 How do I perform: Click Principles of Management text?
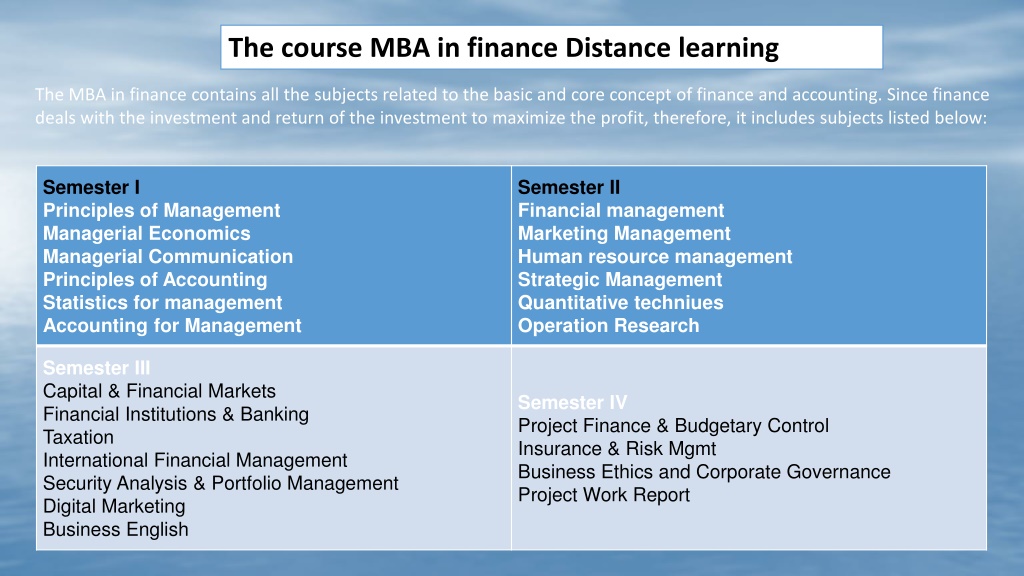pyautogui.click(x=161, y=210)
